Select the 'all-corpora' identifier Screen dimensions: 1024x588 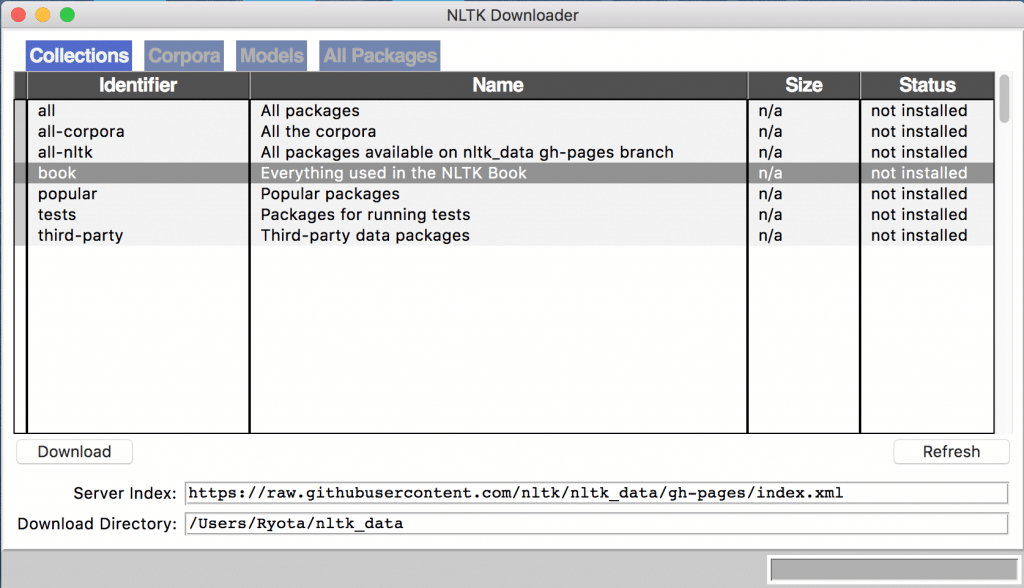coord(81,131)
